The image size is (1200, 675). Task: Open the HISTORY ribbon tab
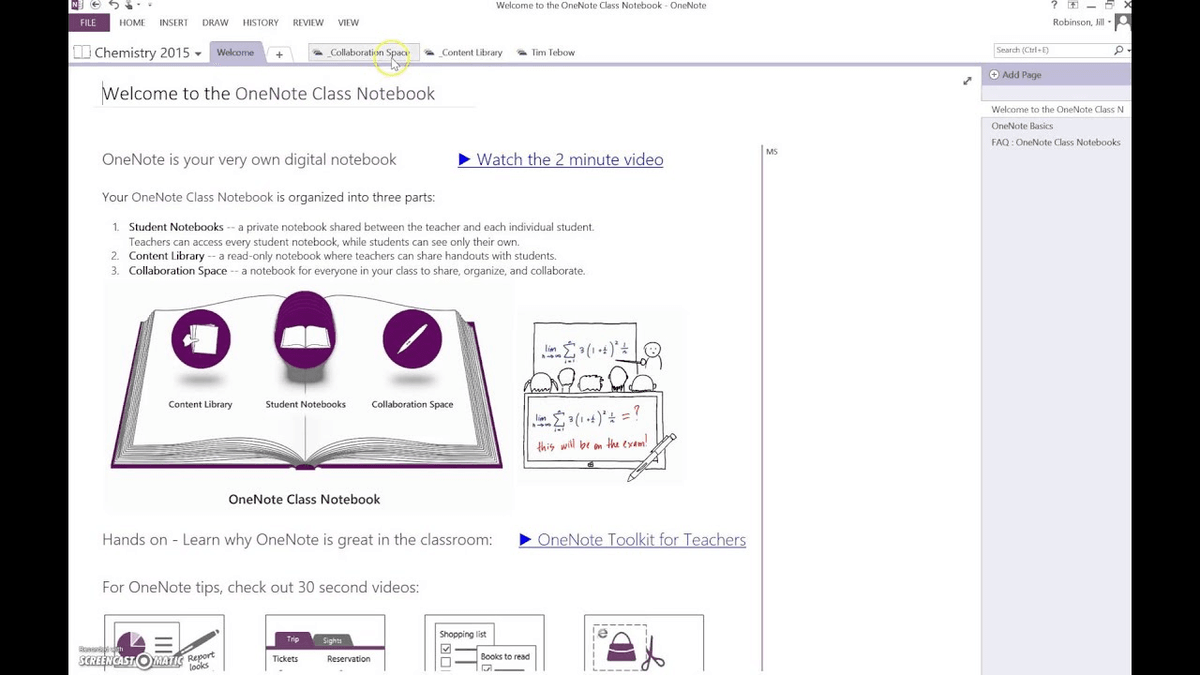point(260,22)
